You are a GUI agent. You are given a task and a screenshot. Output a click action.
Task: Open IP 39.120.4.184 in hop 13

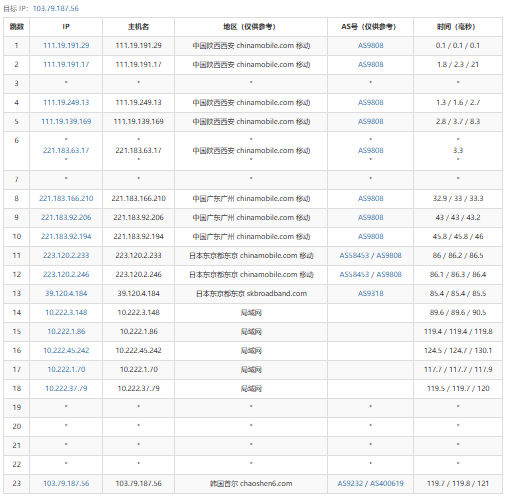pyautogui.click(x=66, y=293)
